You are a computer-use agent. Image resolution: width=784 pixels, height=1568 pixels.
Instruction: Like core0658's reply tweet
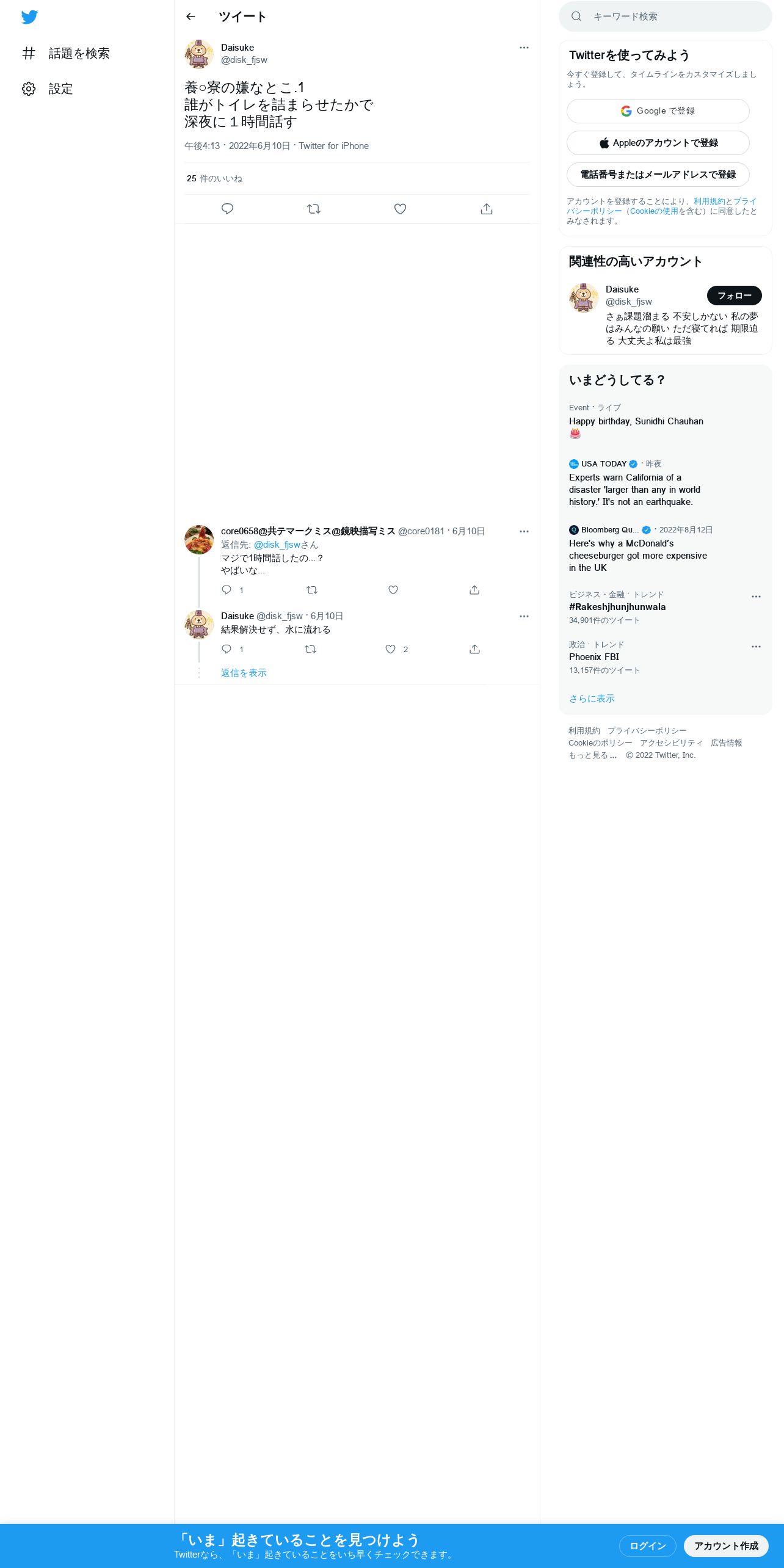tap(393, 590)
